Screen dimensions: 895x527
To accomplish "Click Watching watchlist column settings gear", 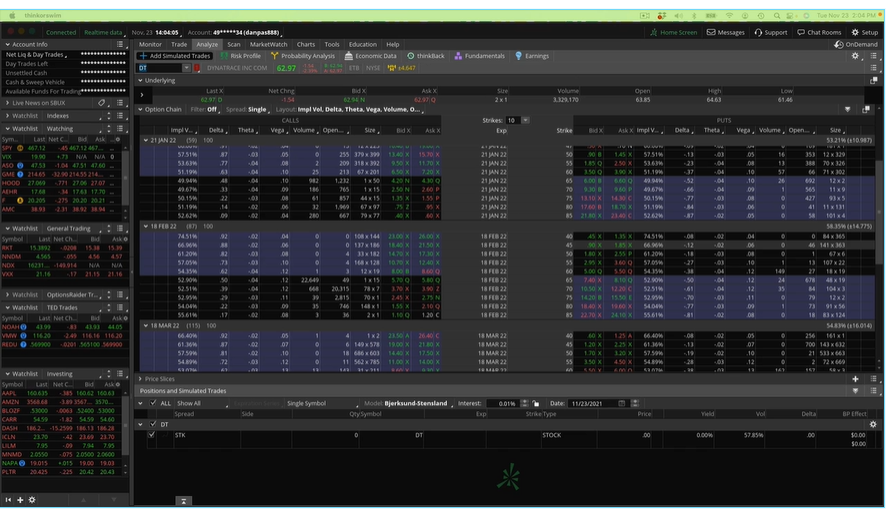I will (x=118, y=139).
